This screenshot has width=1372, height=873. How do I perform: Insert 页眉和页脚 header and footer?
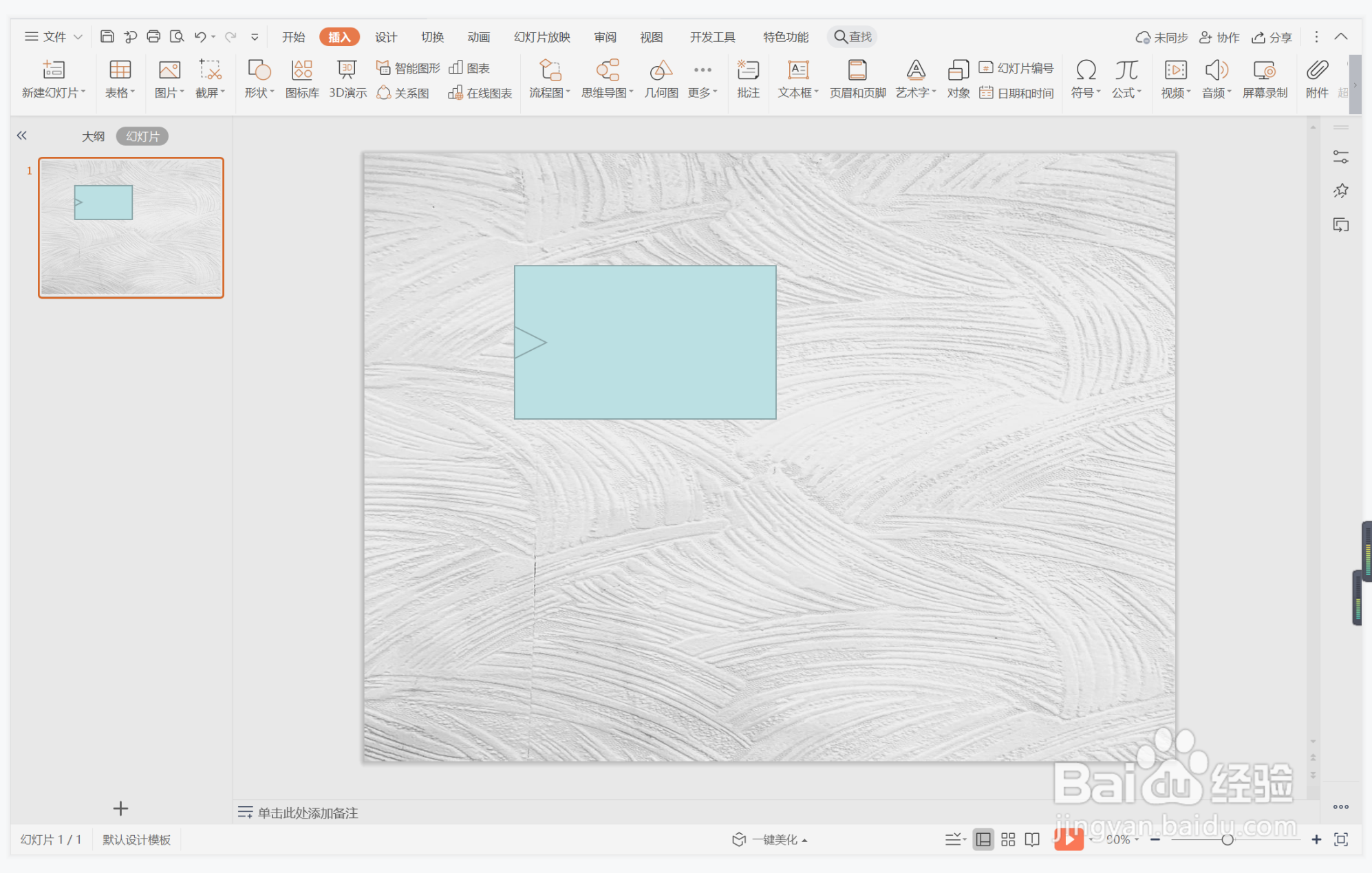pos(857,78)
